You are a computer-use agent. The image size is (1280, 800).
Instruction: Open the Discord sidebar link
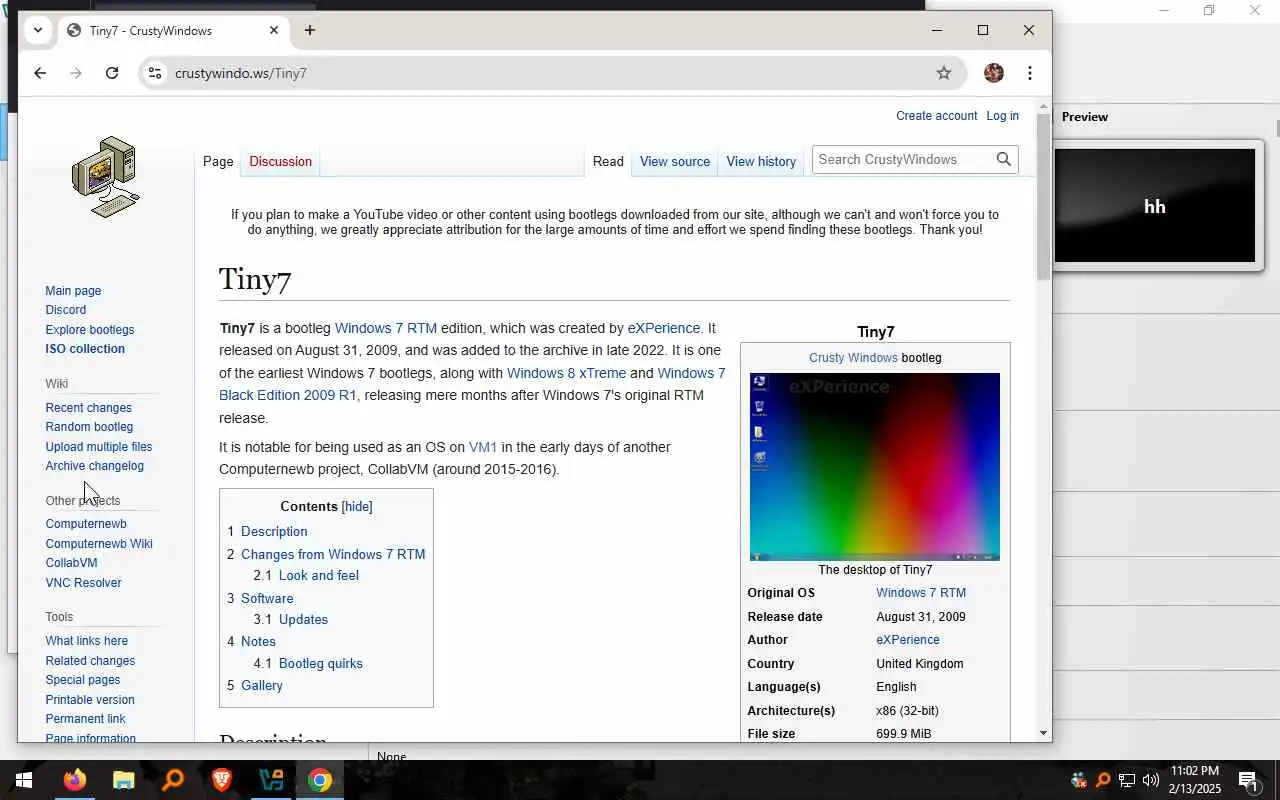pos(65,310)
